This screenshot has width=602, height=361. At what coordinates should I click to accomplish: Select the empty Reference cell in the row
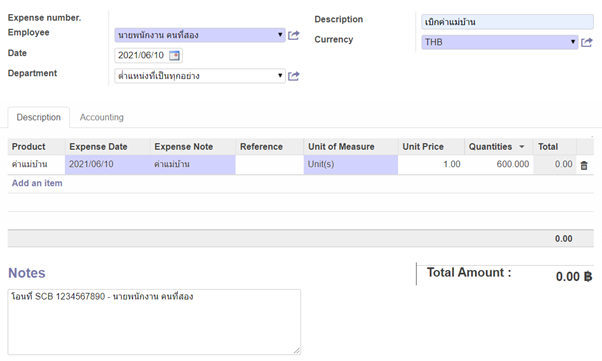click(270, 164)
